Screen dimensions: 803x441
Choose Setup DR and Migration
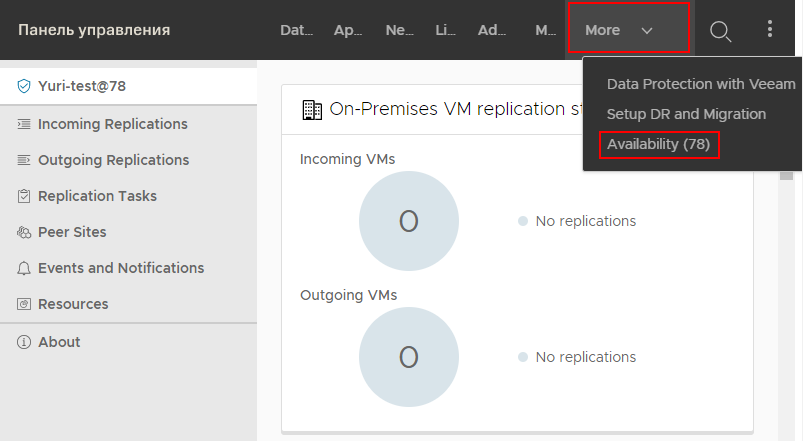click(x=686, y=115)
